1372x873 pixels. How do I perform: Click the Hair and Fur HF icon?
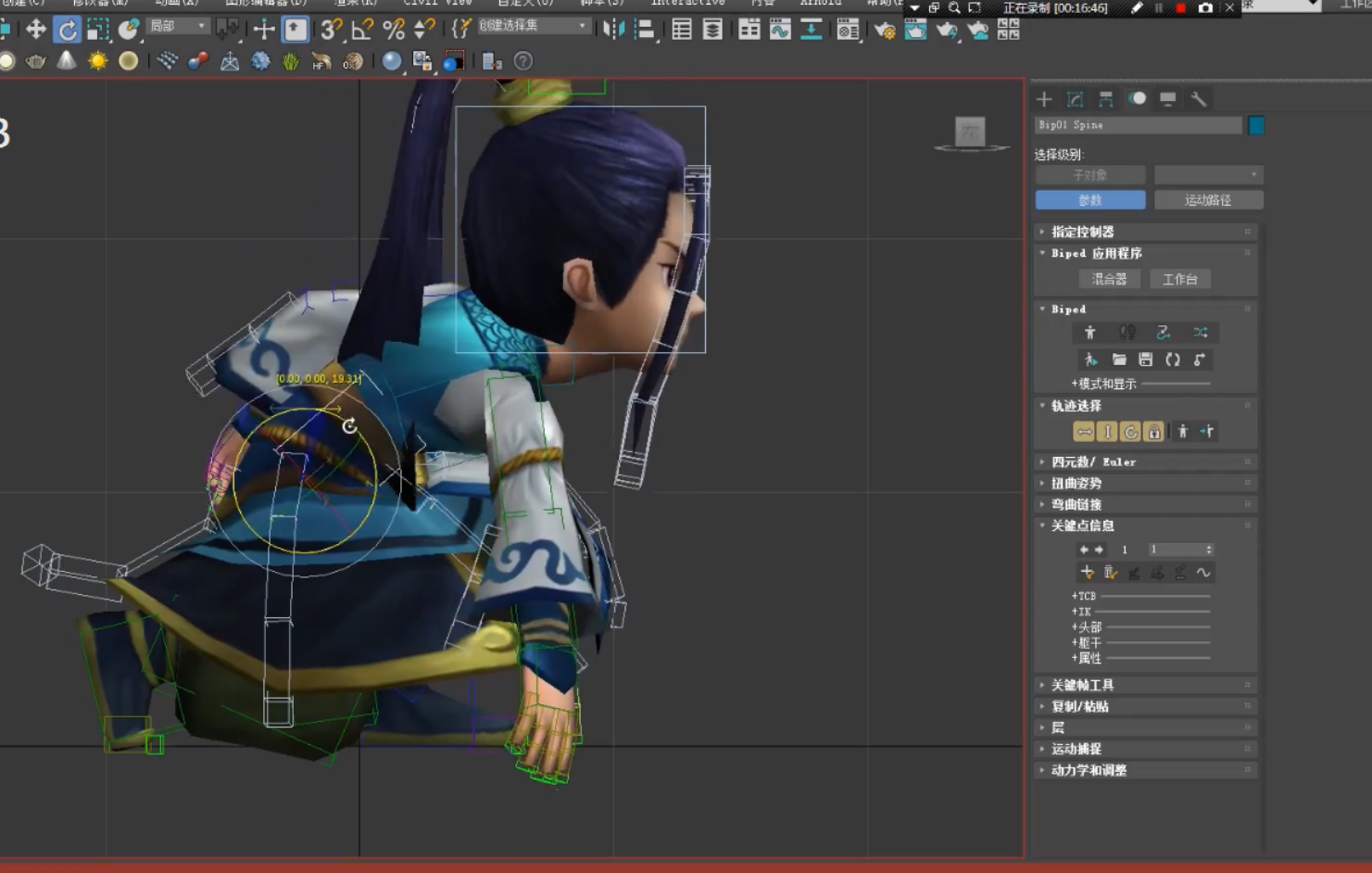click(x=321, y=61)
